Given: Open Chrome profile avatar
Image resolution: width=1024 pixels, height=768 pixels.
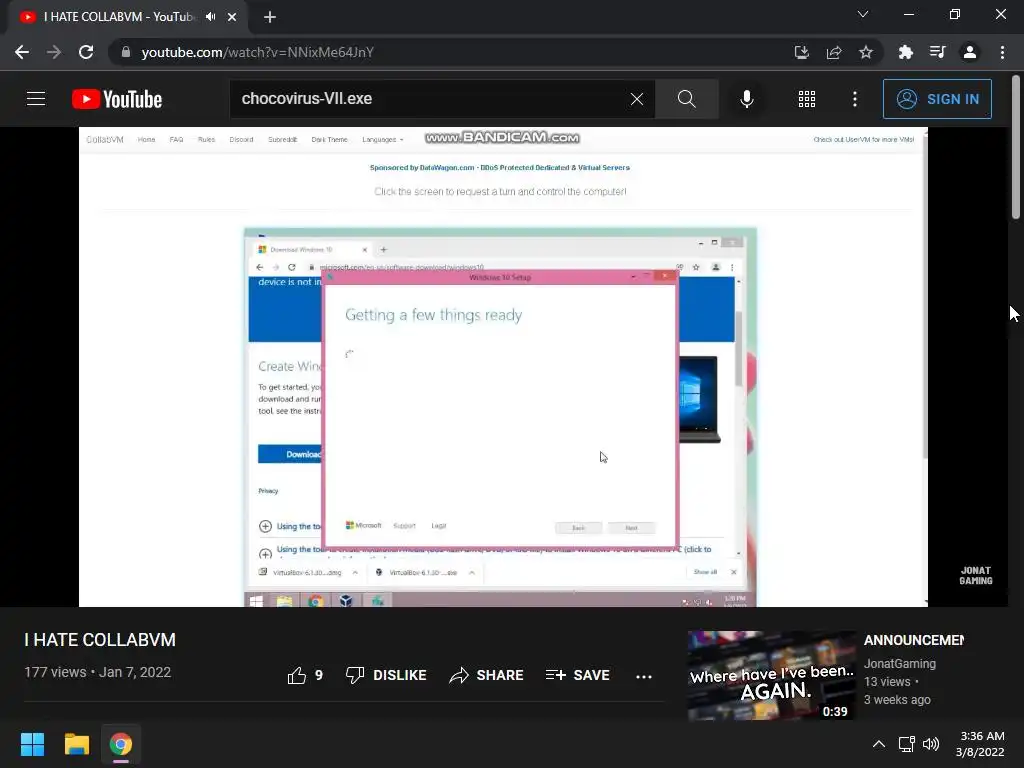Looking at the screenshot, I should tap(970, 52).
